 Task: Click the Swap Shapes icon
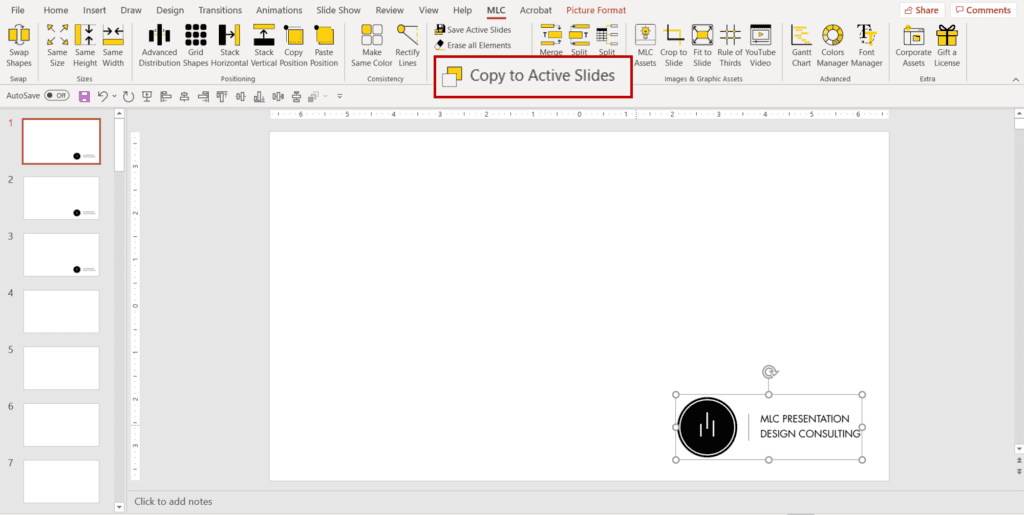click(18, 45)
